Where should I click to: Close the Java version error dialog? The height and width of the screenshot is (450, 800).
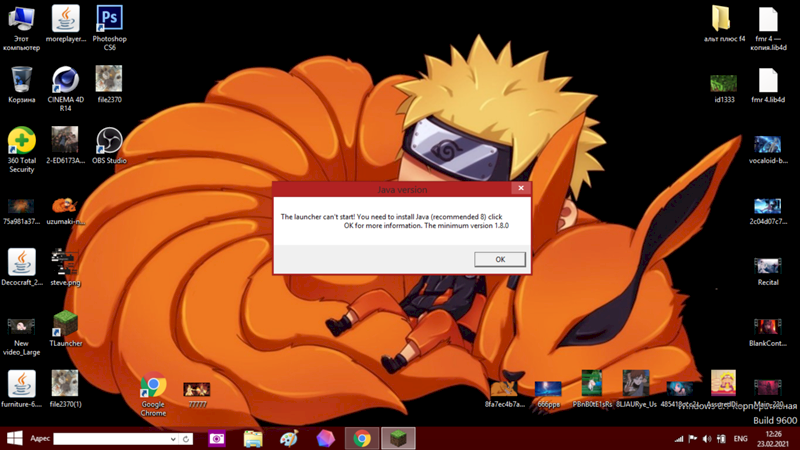pos(520,188)
